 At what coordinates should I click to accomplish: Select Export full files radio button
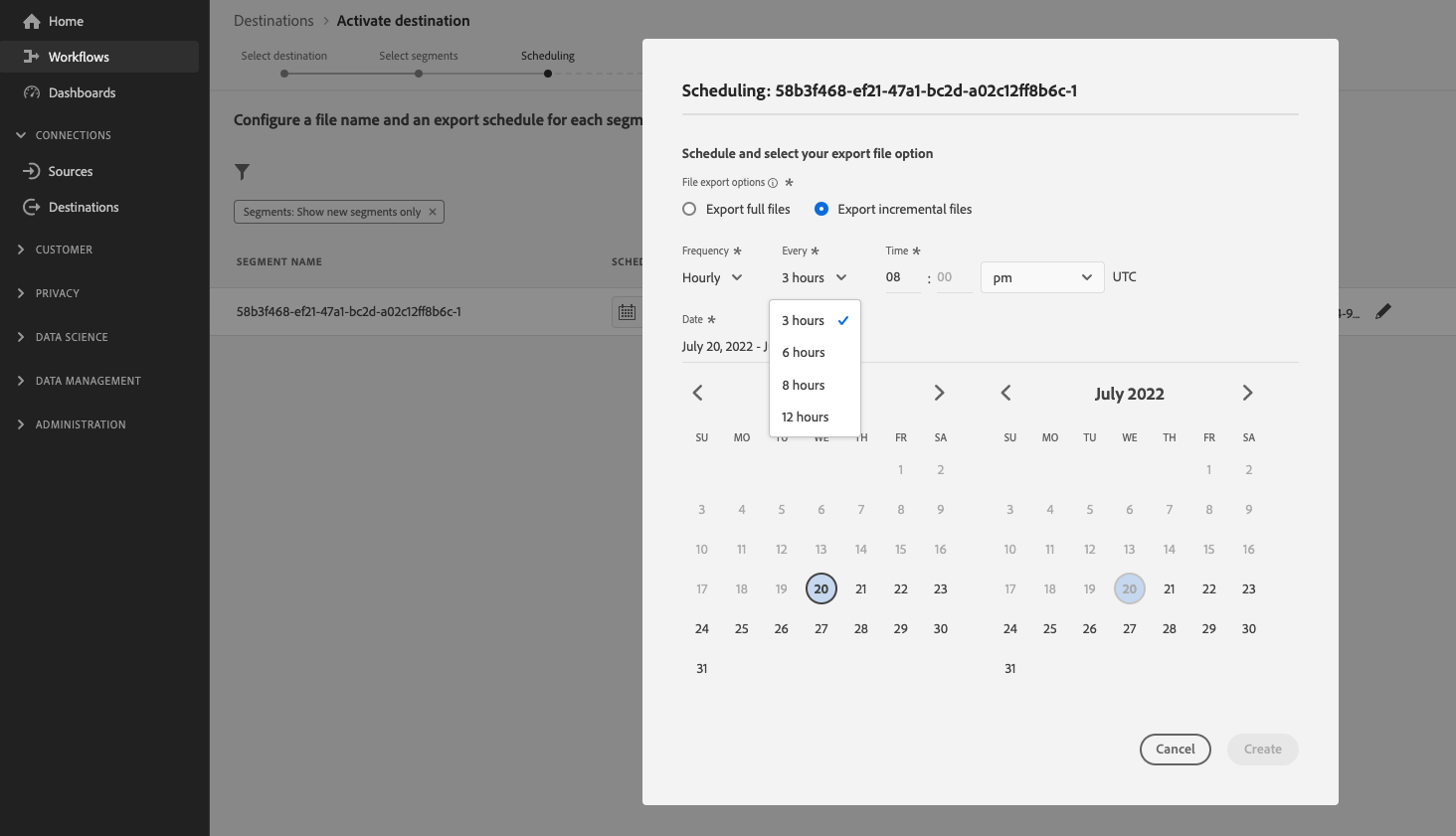(689, 209)
